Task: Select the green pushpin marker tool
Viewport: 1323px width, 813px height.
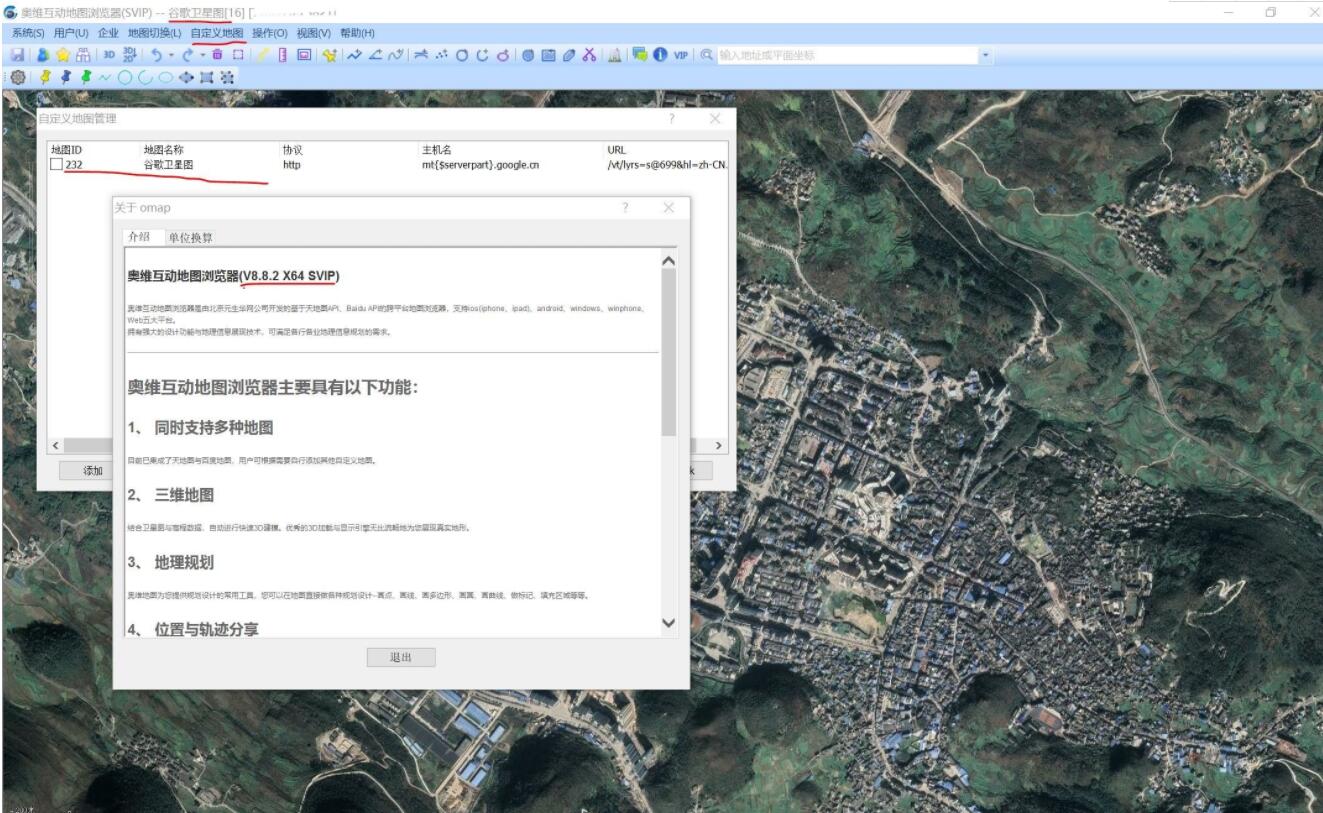Action: click(x=86, y=76)
